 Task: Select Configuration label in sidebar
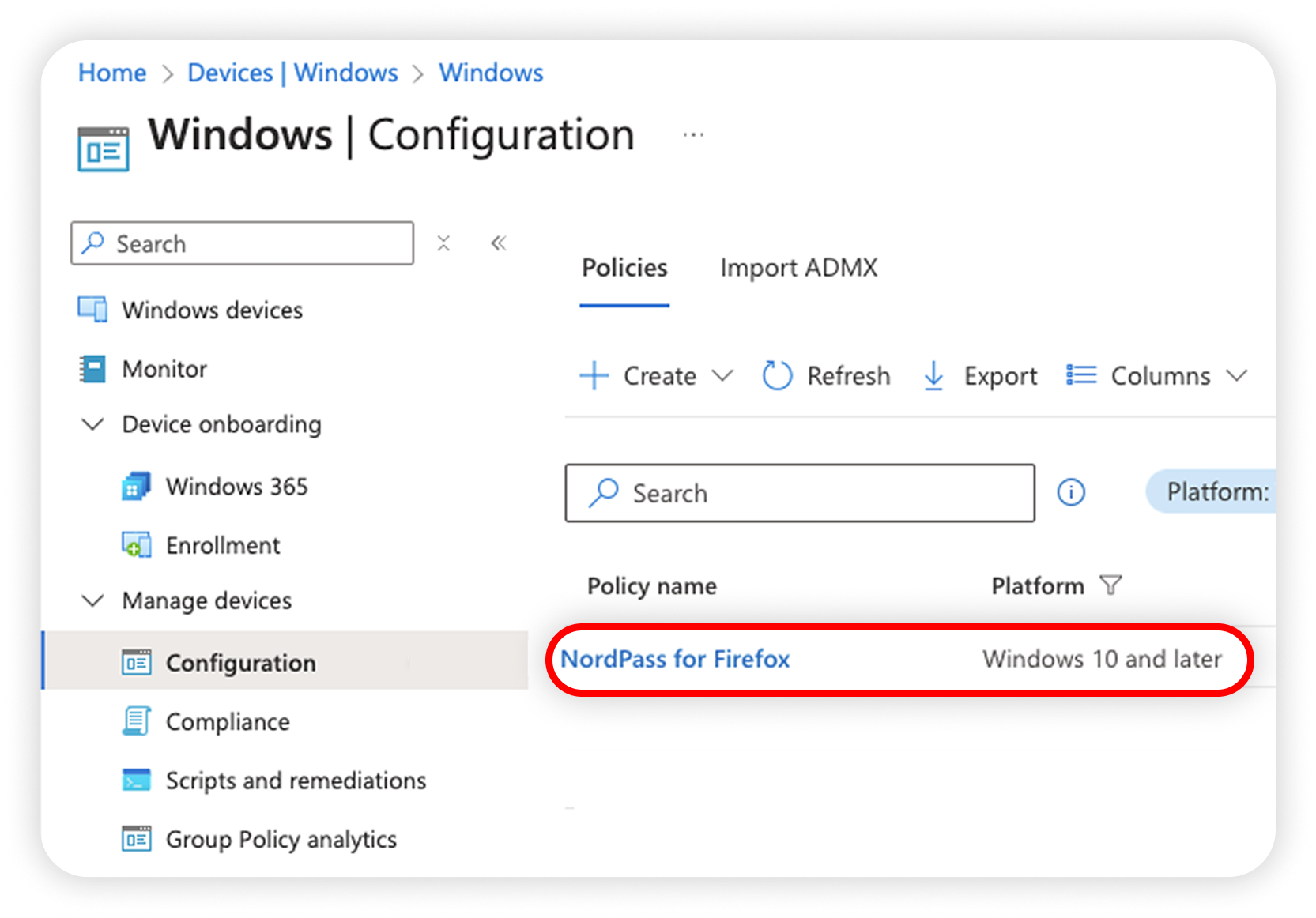coord(240,663)
